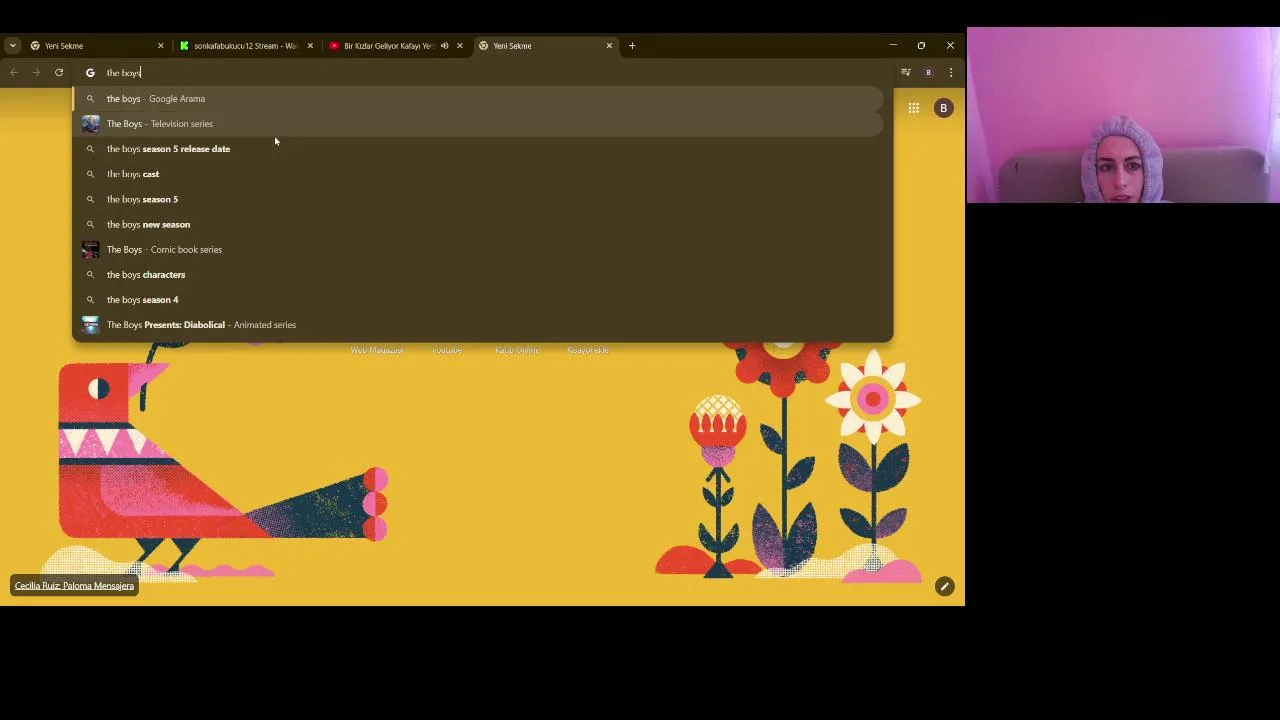The width and height of the screenshot is (1280, 720).
Task: Close the sonkafabukucu12 Stream tab
Action: [x=310, y=45]
